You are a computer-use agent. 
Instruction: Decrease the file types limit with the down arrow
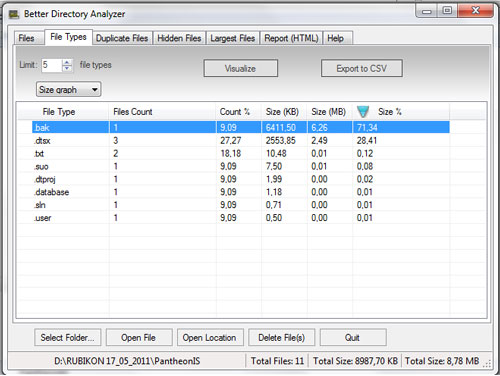pos(67,68)
